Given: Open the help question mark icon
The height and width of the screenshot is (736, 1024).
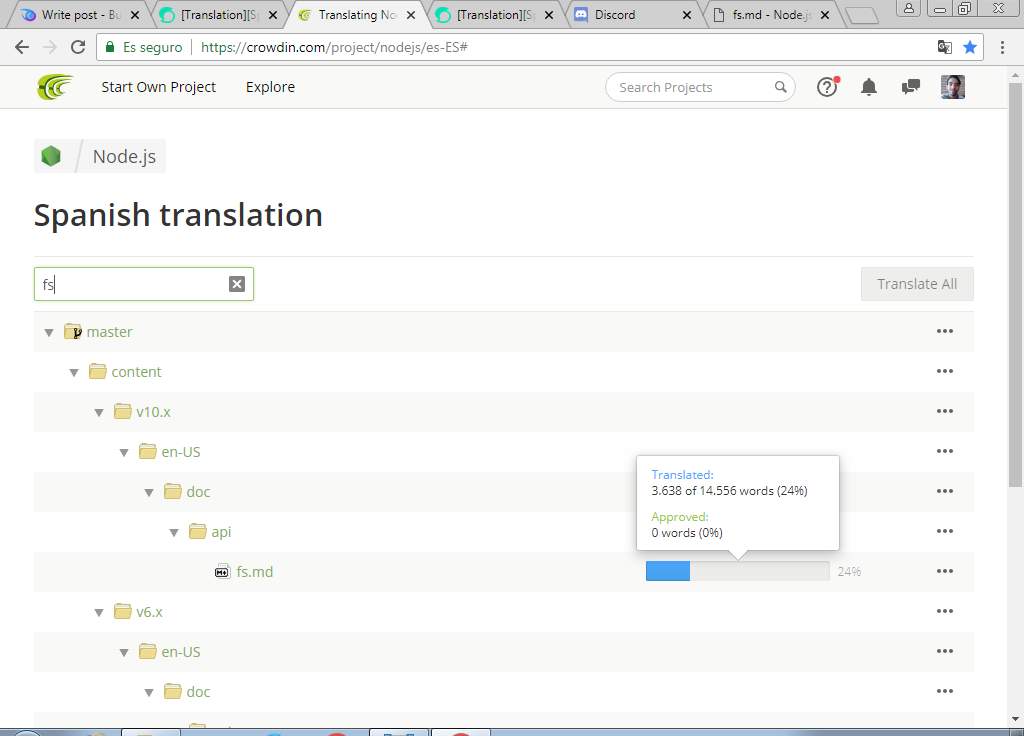Looking at the screenshot, I should [x=827, y=87].
